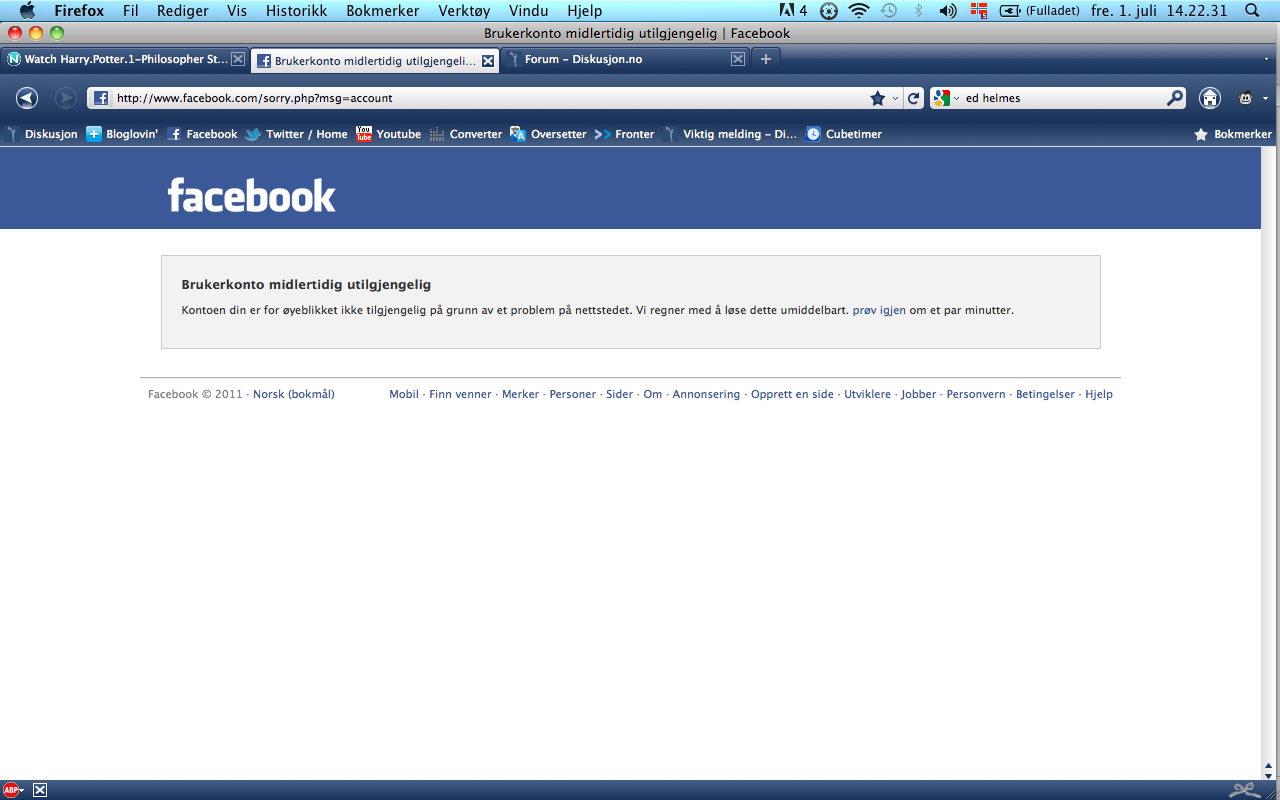Open Diskusjon bookmark
Screen dimensions: 1280x800
coord(42,134)
